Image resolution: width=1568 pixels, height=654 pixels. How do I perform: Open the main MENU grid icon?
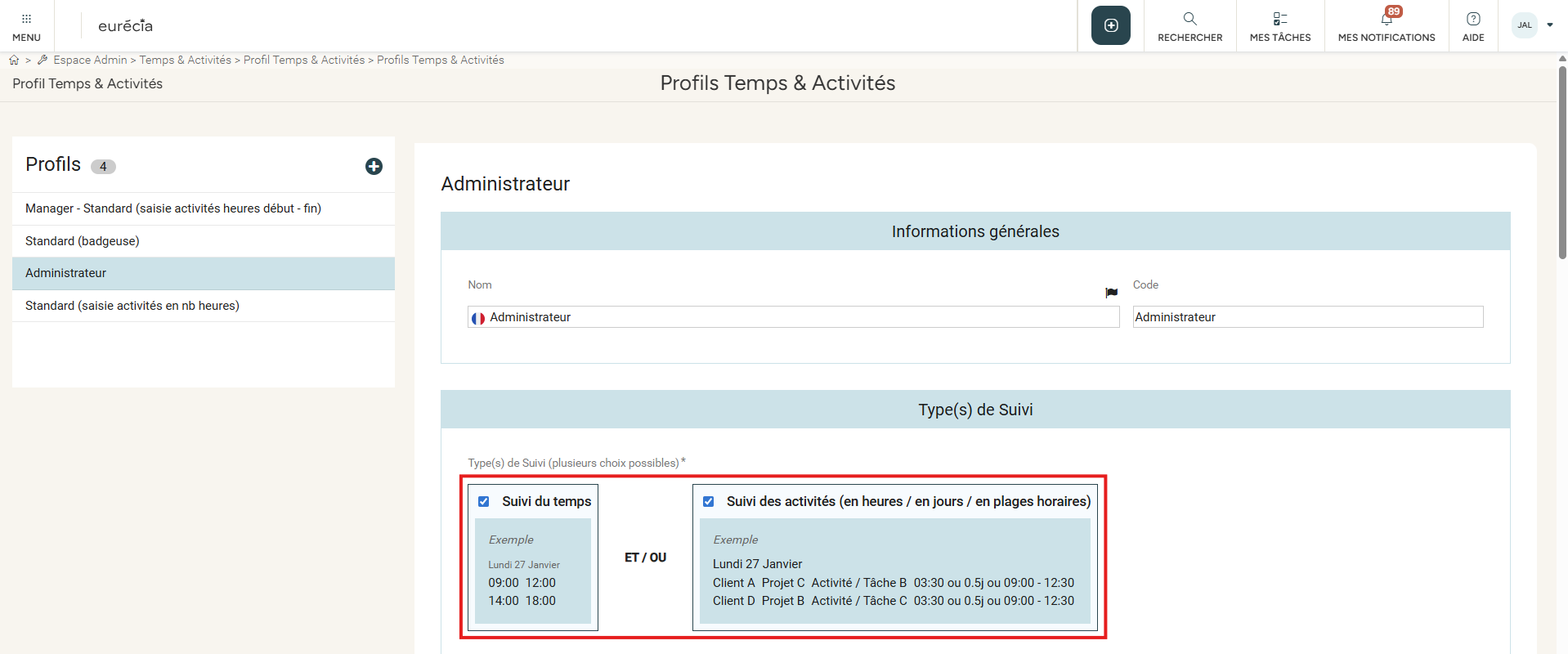click(x=26, y=19)
